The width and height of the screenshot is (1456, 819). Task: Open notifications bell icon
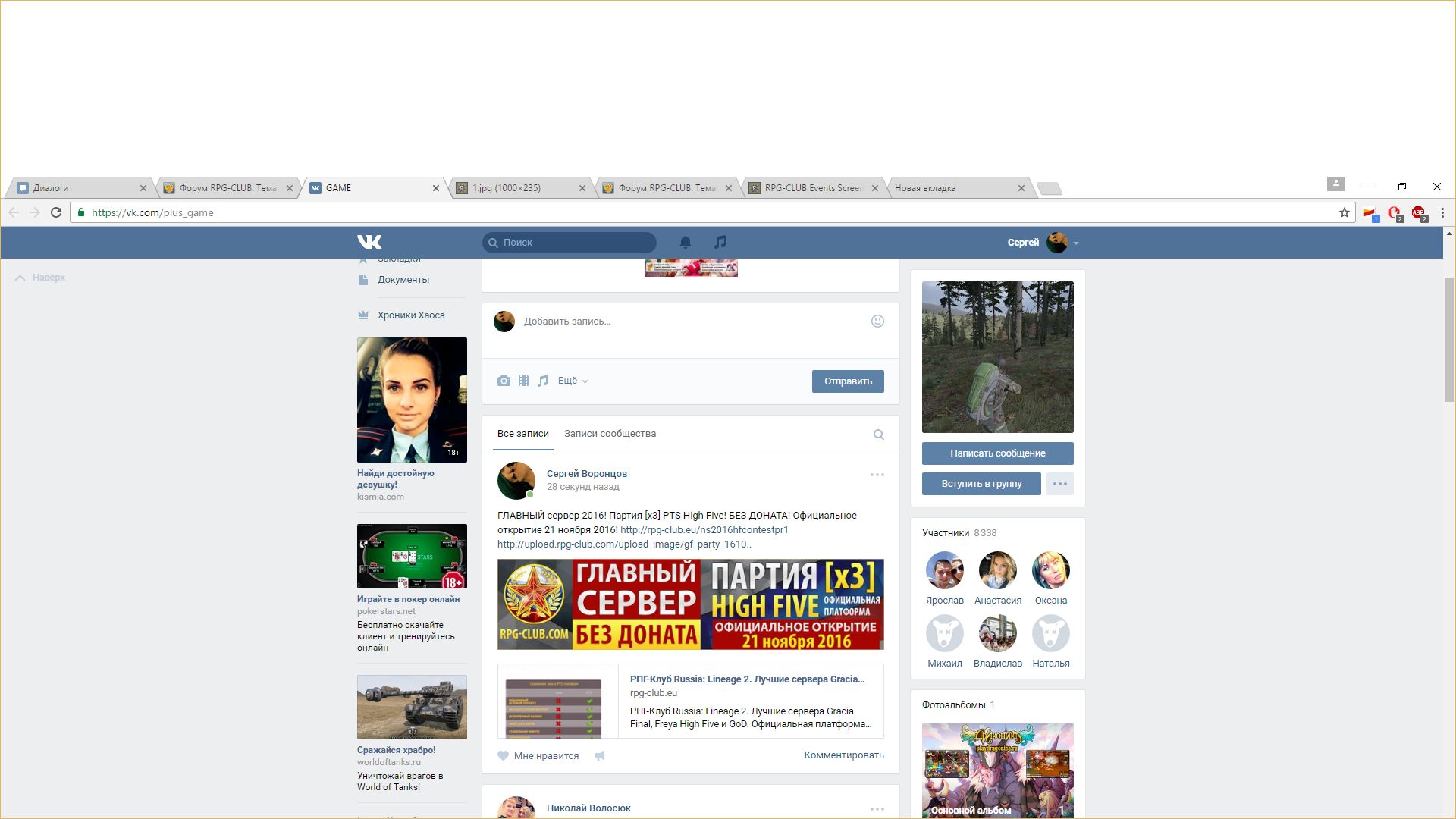pos(685,242)
